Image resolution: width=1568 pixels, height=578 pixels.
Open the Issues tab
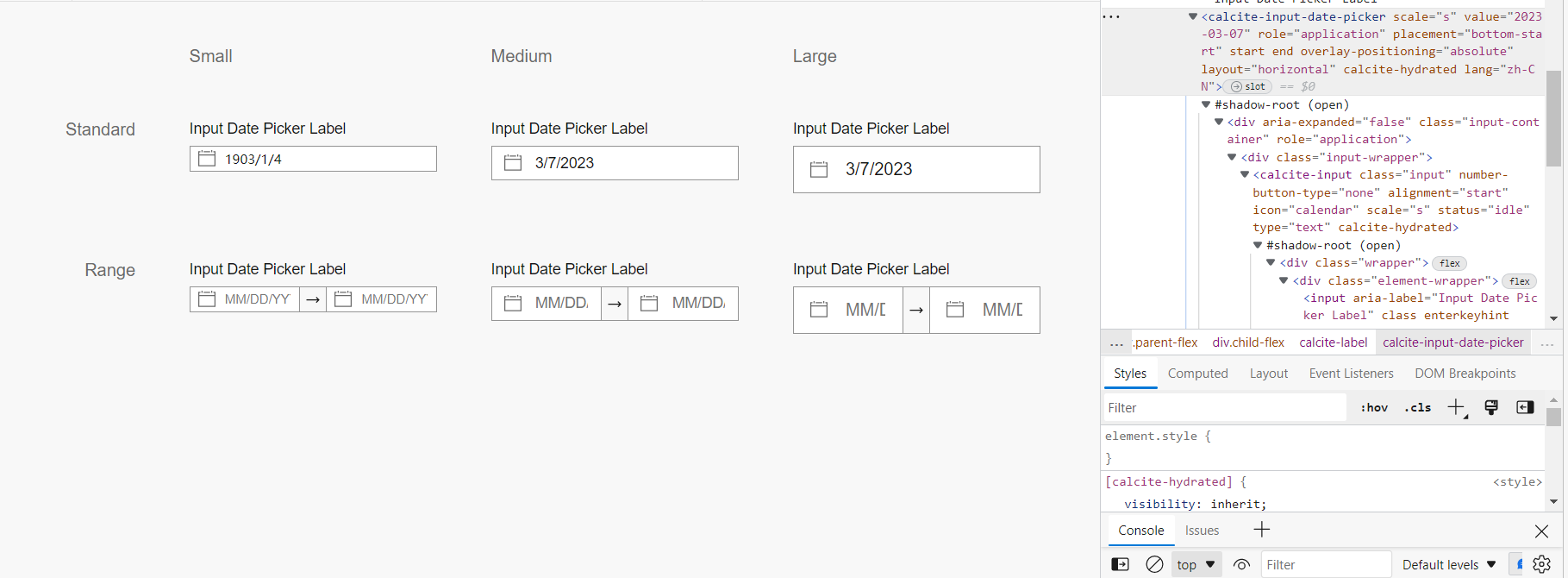[1202, 530]
